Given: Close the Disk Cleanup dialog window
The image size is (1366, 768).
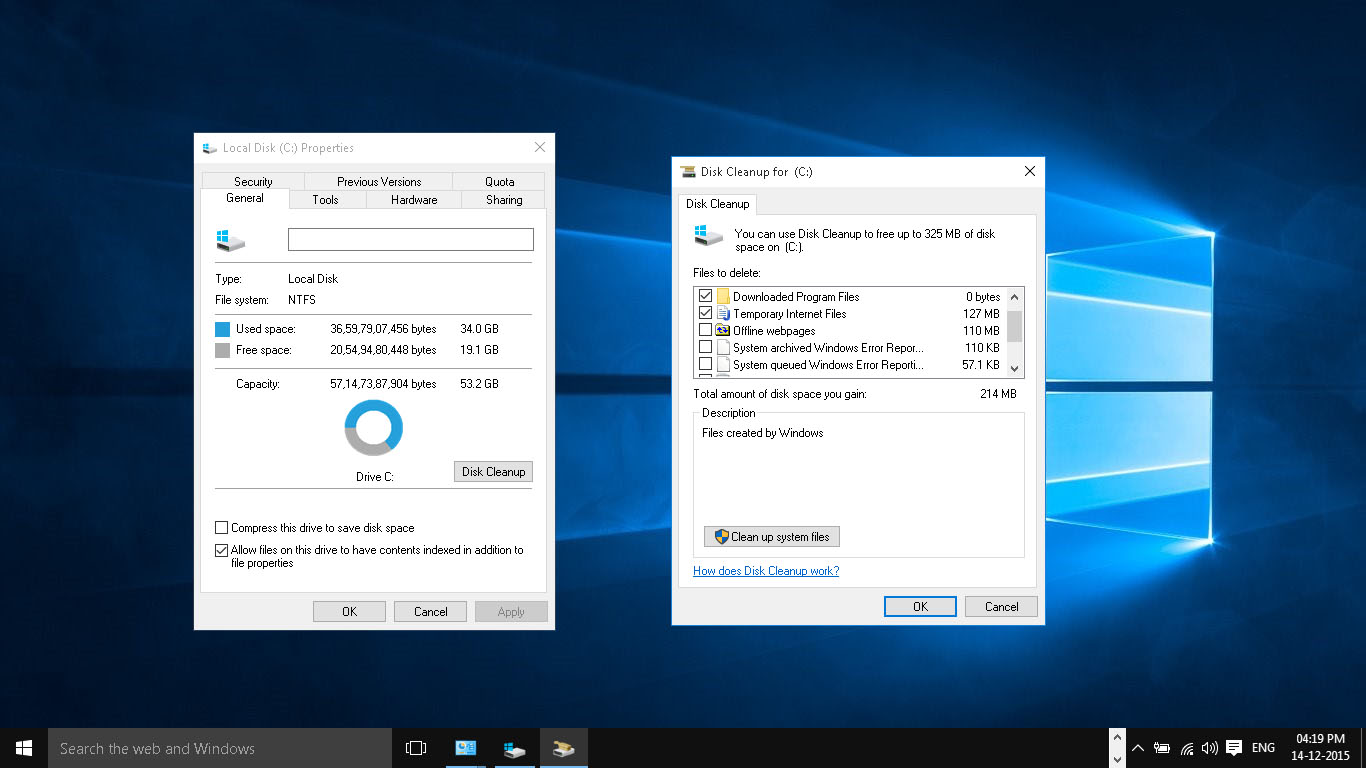Looking at the screenshot, I should pyautogui.click(x=1030, y=172).
